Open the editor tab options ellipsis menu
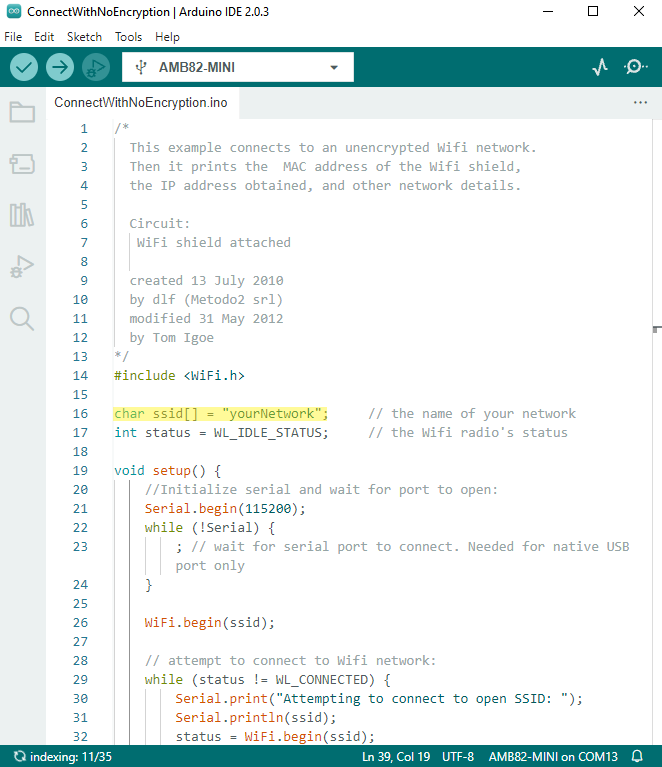 (x=641, y=102)
